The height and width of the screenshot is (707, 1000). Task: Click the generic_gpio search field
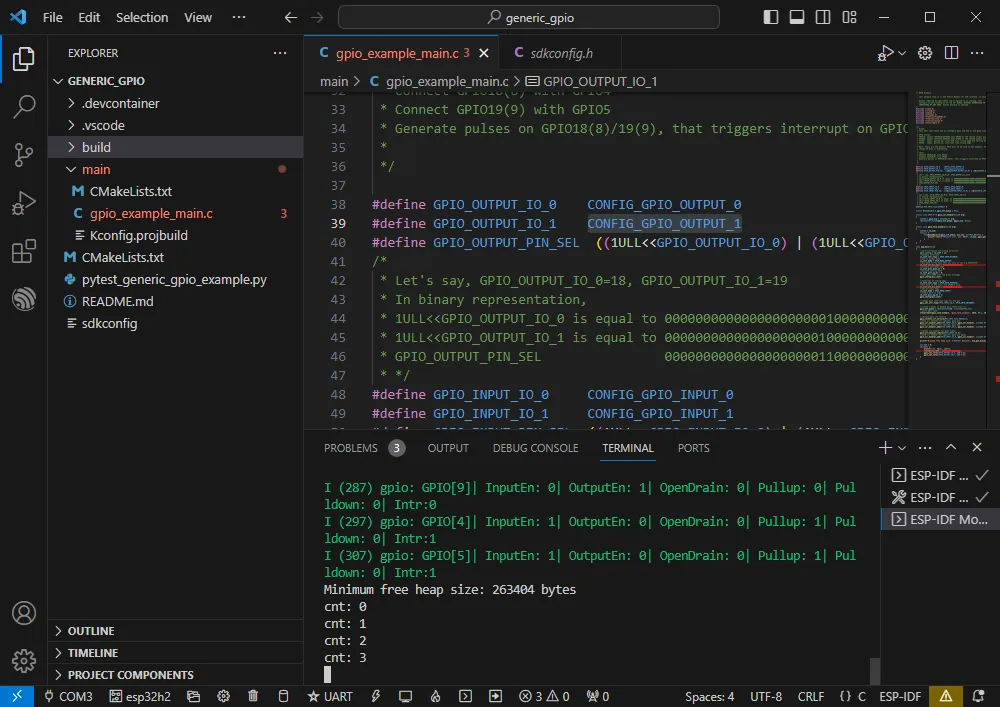(x=529, y=17)
